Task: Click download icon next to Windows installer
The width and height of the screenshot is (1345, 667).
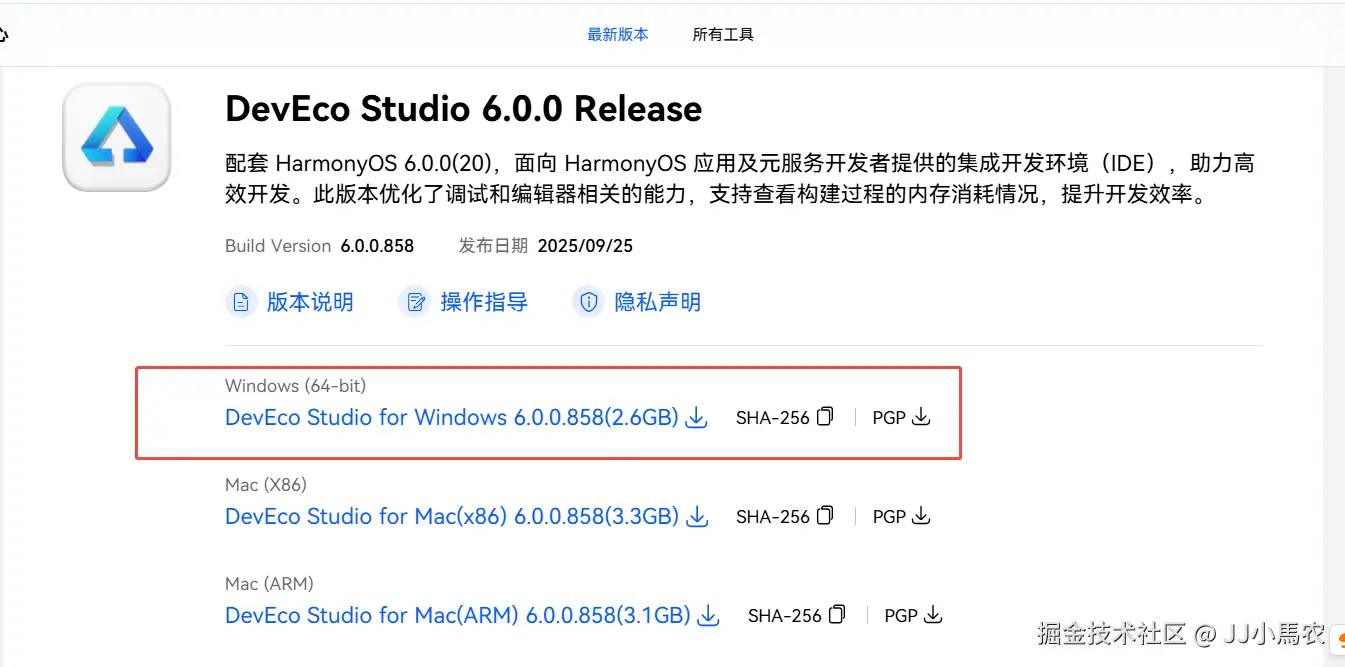Action: (x=697, y=418)
